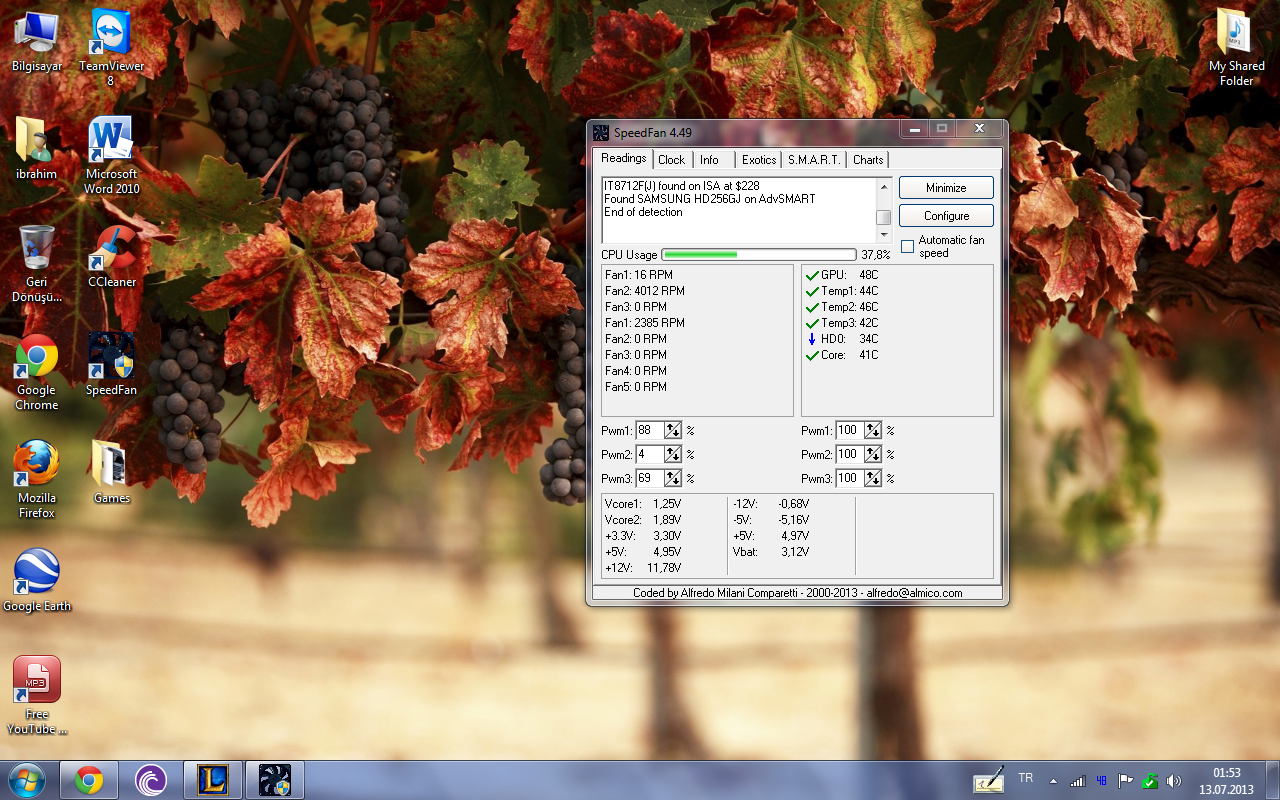The height and width of the screenshot is (800, 1280).
Task: Click the 'Fan1: 2385 RPM' reading
Action: tap(645, 323)
